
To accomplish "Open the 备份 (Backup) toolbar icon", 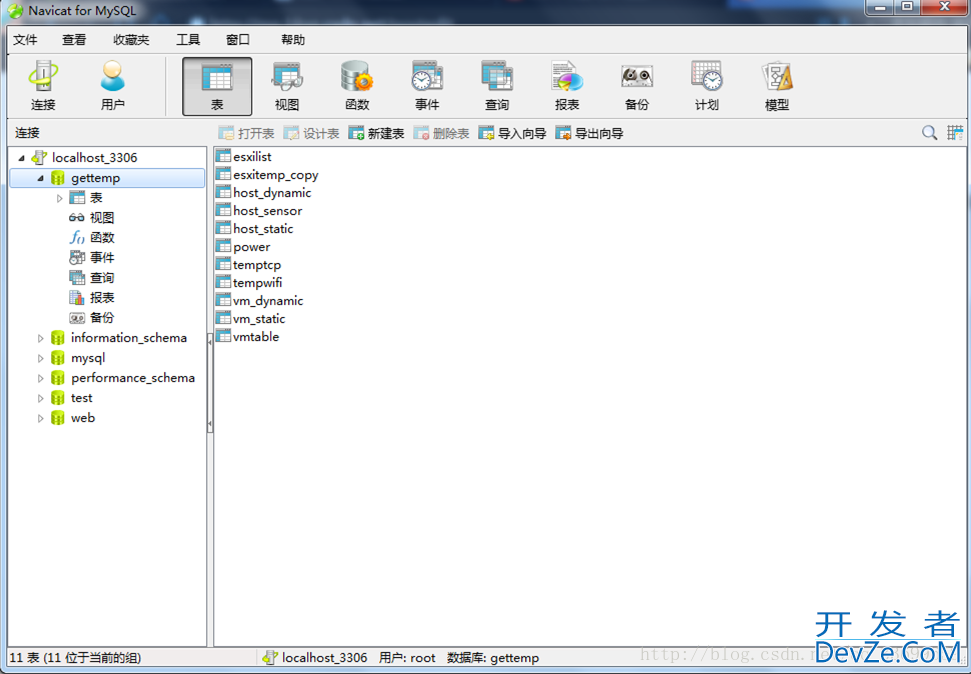I will tap(637, 86).
